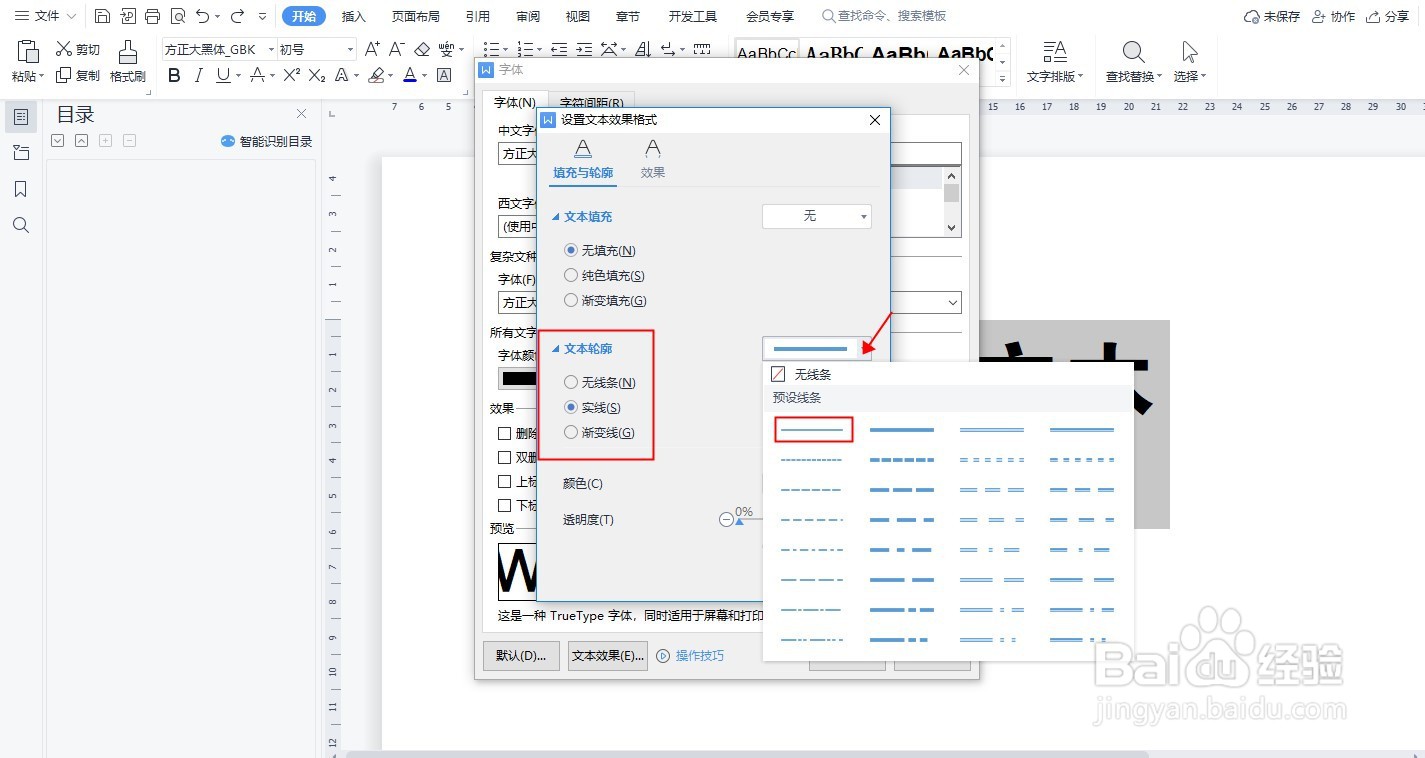The height and width of the screenshot is (758, 1425).
Task: Toggle superscript checkbox (上标) in Font dialog
Action: [x=505, y=481]
